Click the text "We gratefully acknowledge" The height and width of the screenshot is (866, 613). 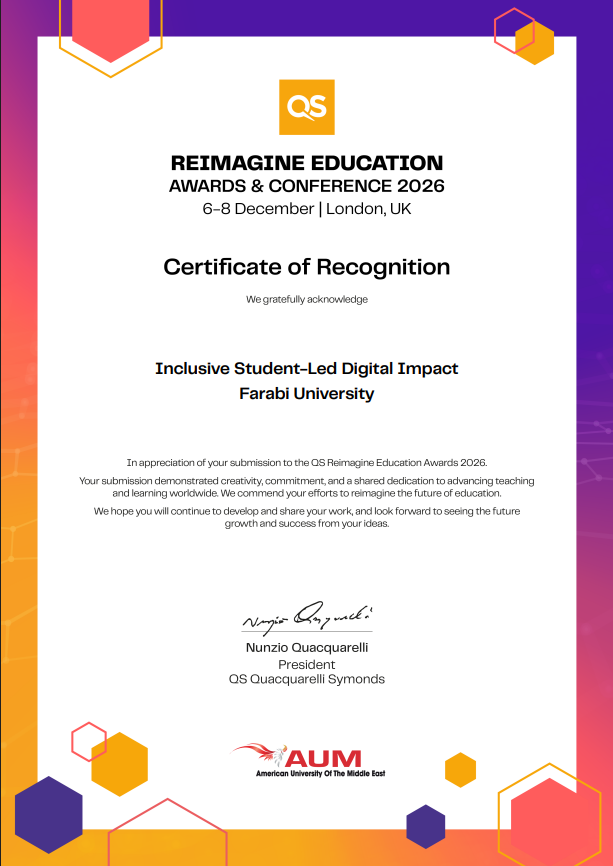tap(306, 299)
